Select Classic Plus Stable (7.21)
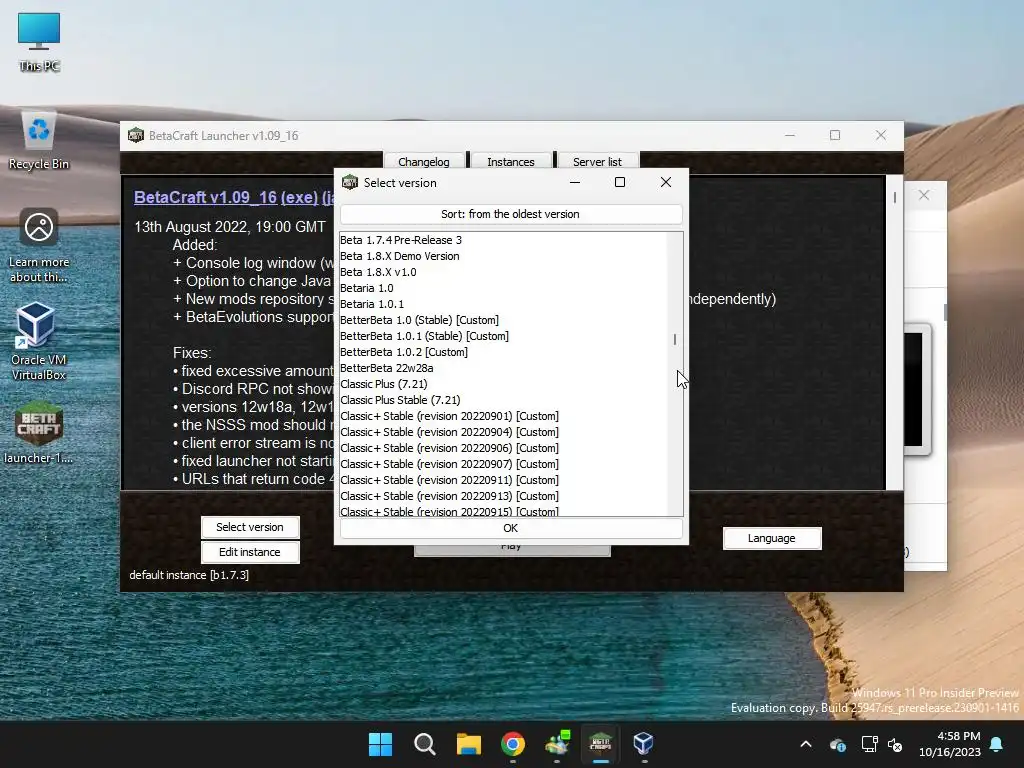 pyautogui.click(x=503, y=400)
